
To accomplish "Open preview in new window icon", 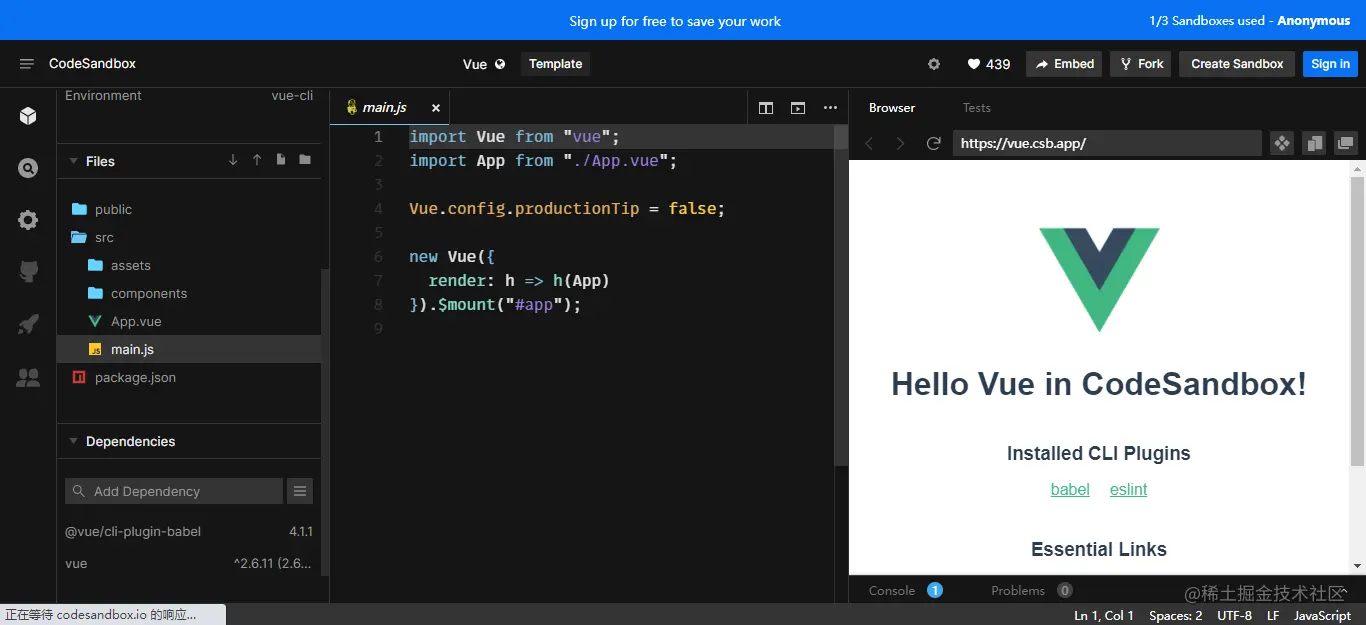I will pyautogui.click(x=1346, y=144).
